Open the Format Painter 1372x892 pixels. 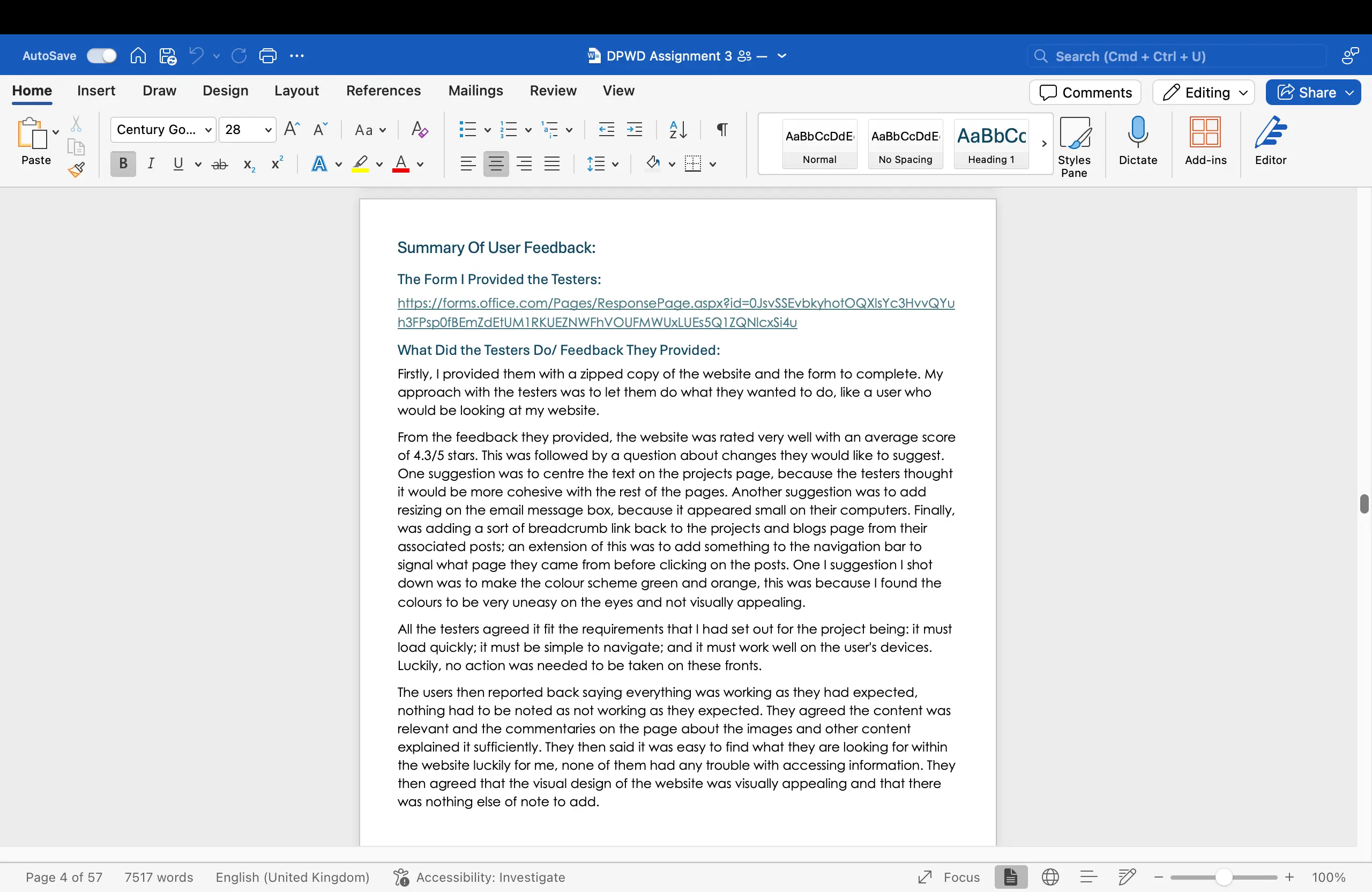point(76,170)
